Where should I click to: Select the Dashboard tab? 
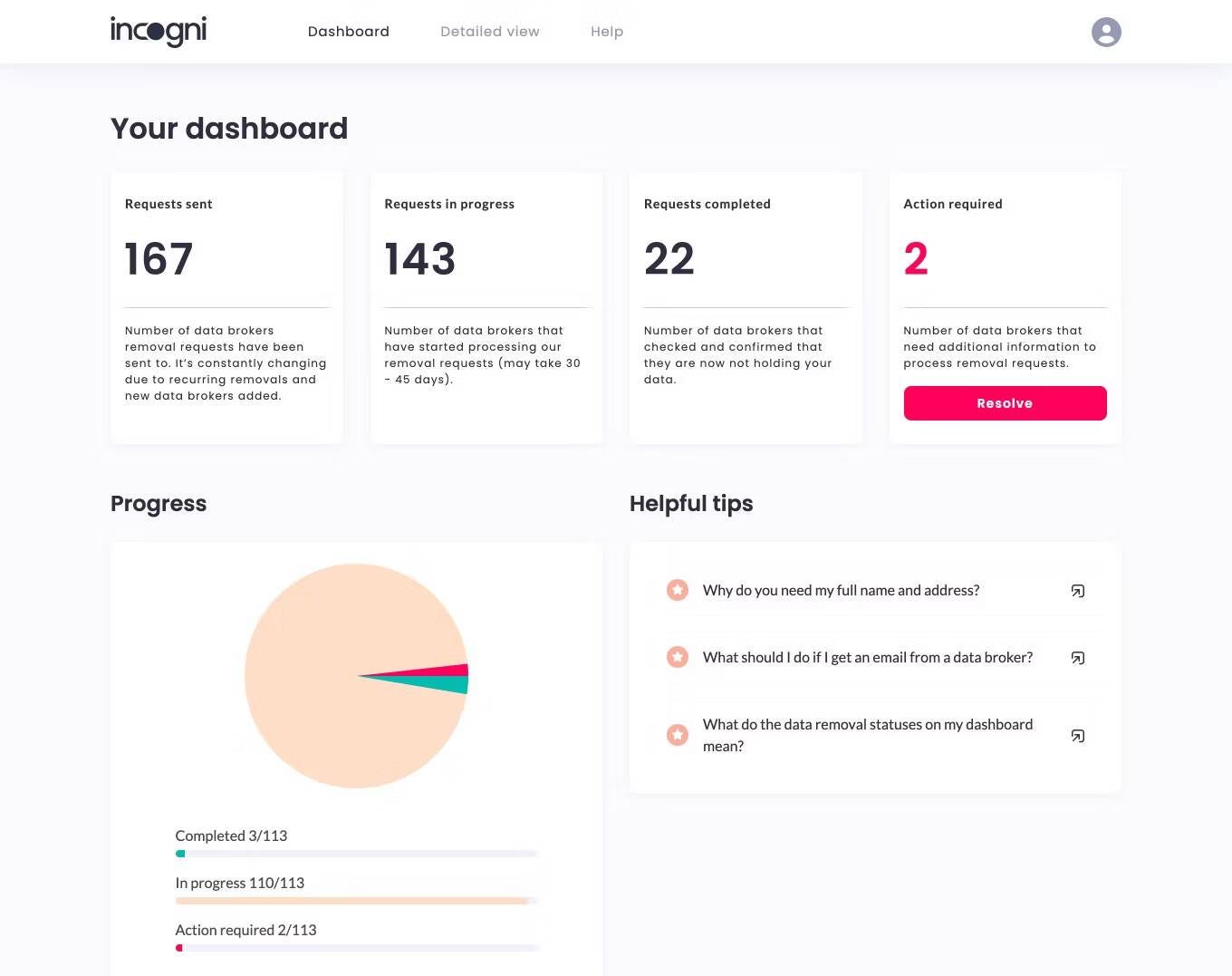click(x=349, y=32)
